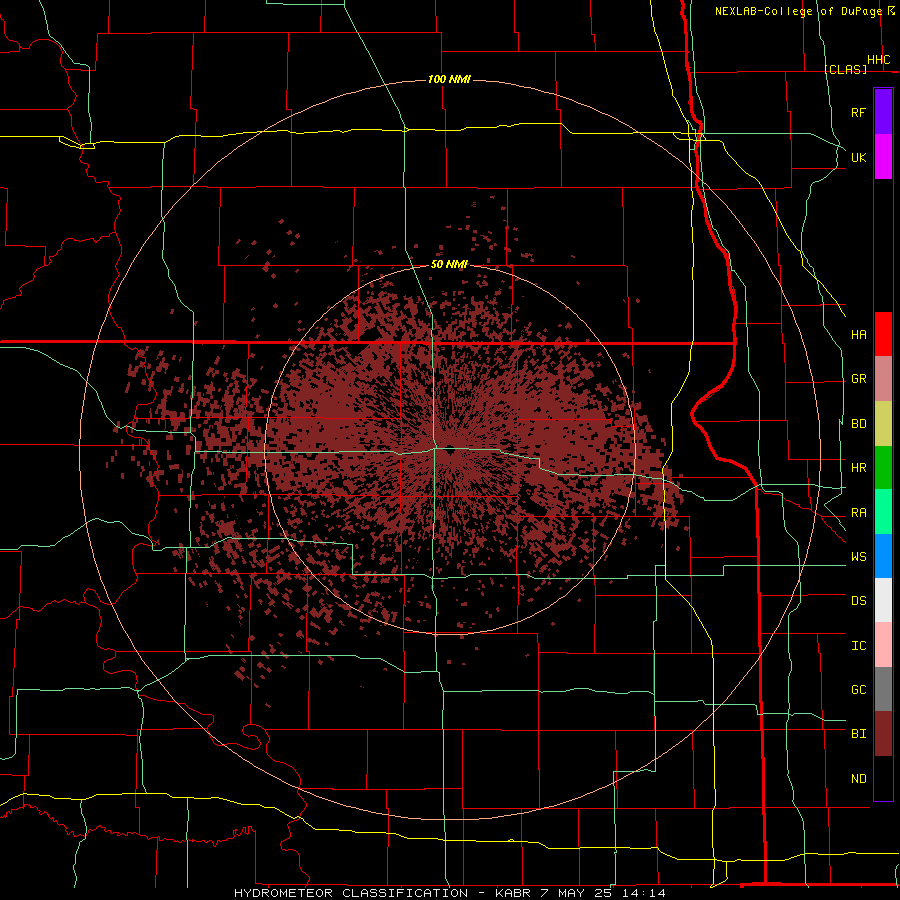
Task: Click the RF legend label
Action: pyautogui.click(x=859, y=112)
